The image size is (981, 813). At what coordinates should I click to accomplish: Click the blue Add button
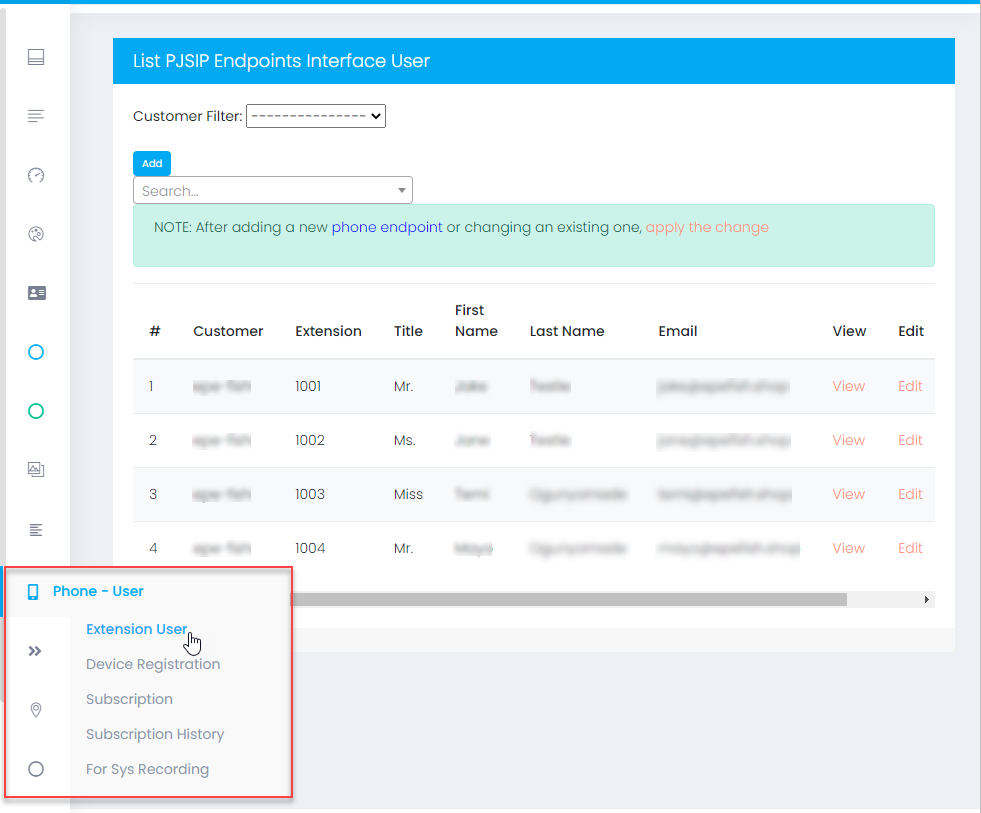pyautogui.click(x=152, y=163)
